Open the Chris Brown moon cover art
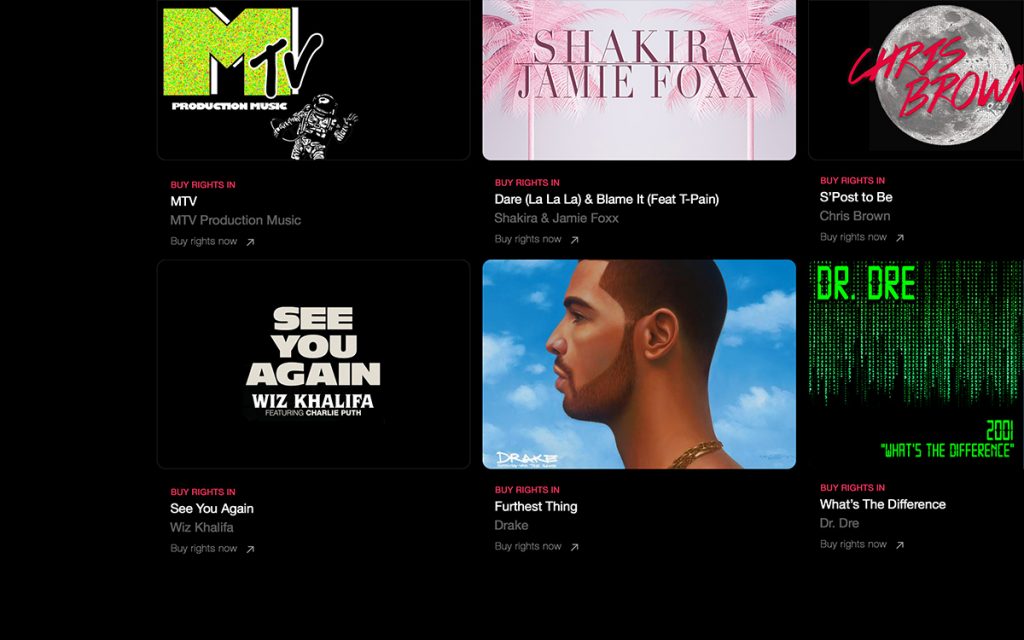The image size is (1024, 640). 916,80
